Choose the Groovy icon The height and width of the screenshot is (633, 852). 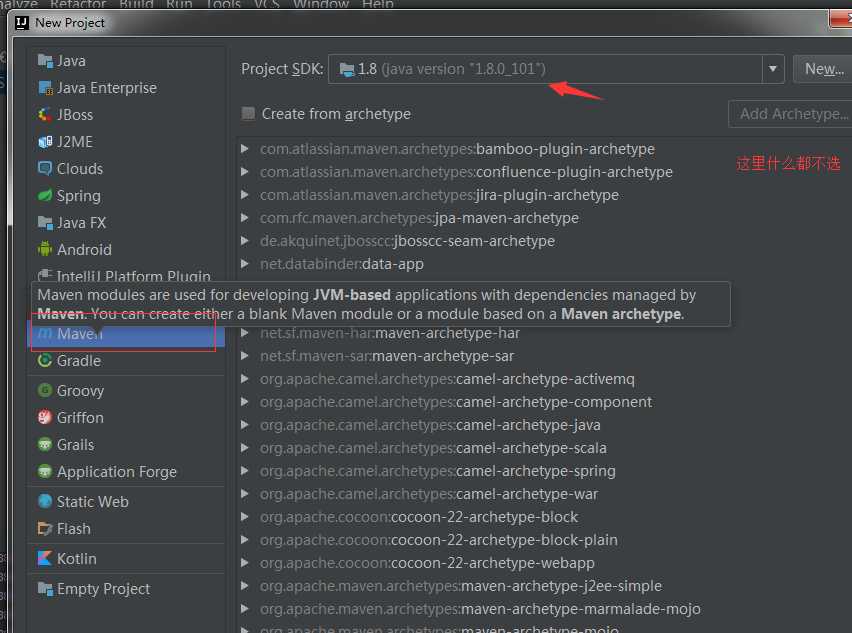(x=45, y=390)
